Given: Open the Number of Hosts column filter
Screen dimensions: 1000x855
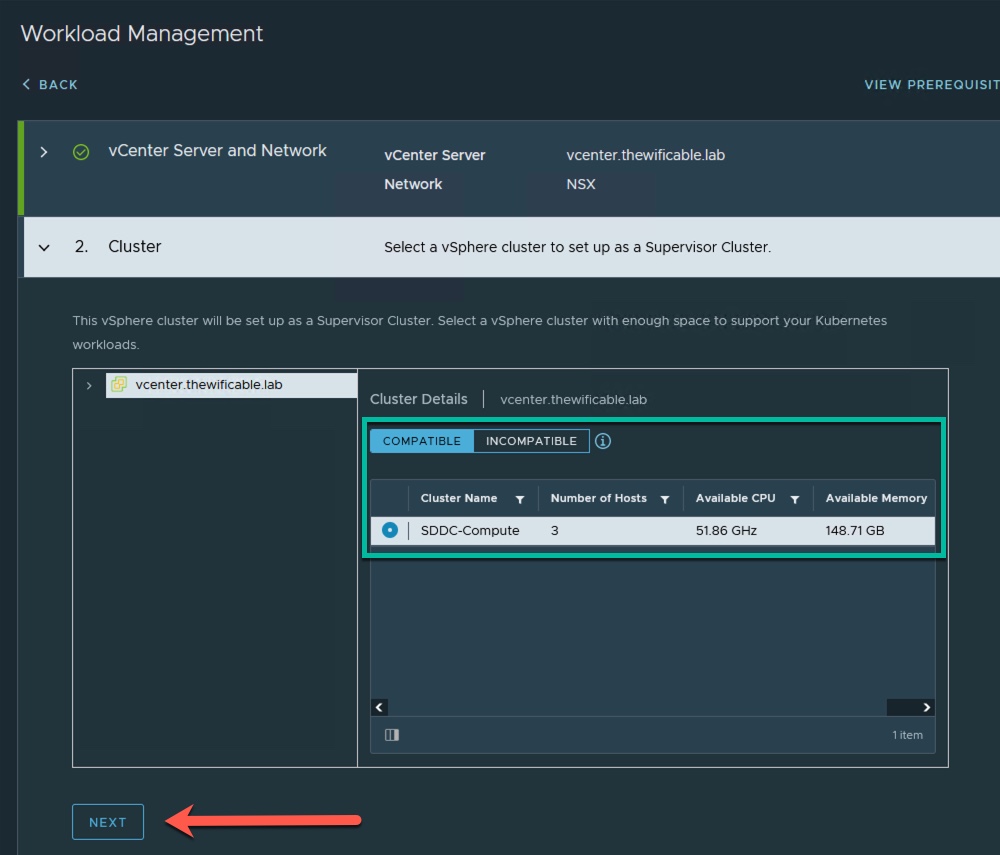Looking at the screenshot, I should pos(665,499).
